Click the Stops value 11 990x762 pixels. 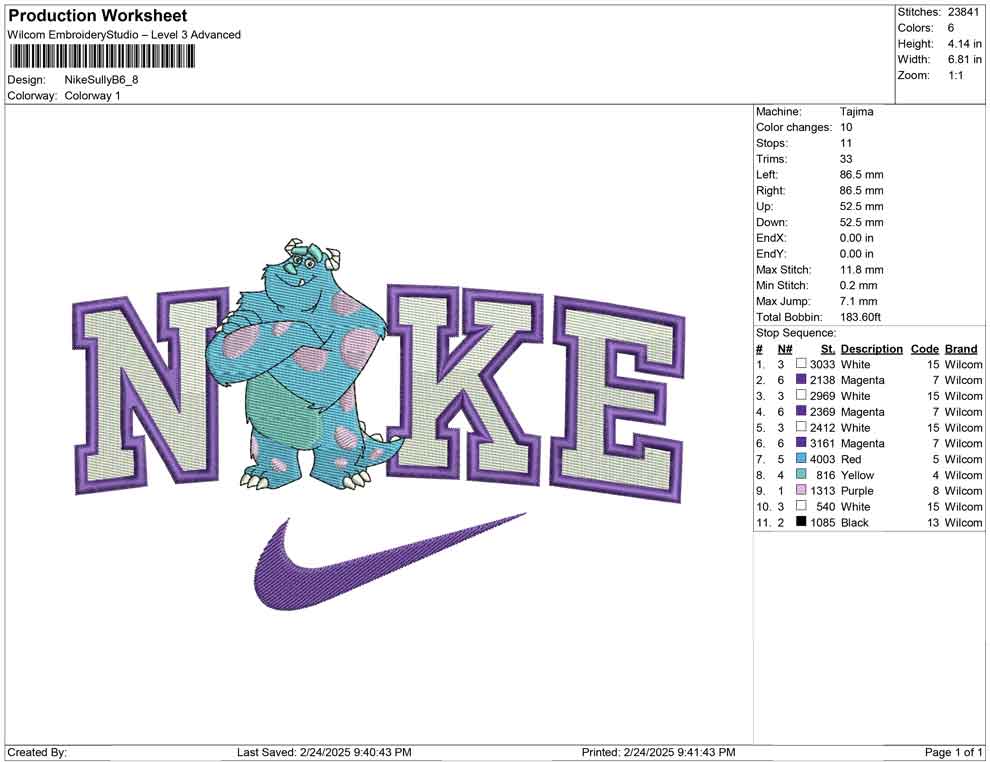click(846, 143)
